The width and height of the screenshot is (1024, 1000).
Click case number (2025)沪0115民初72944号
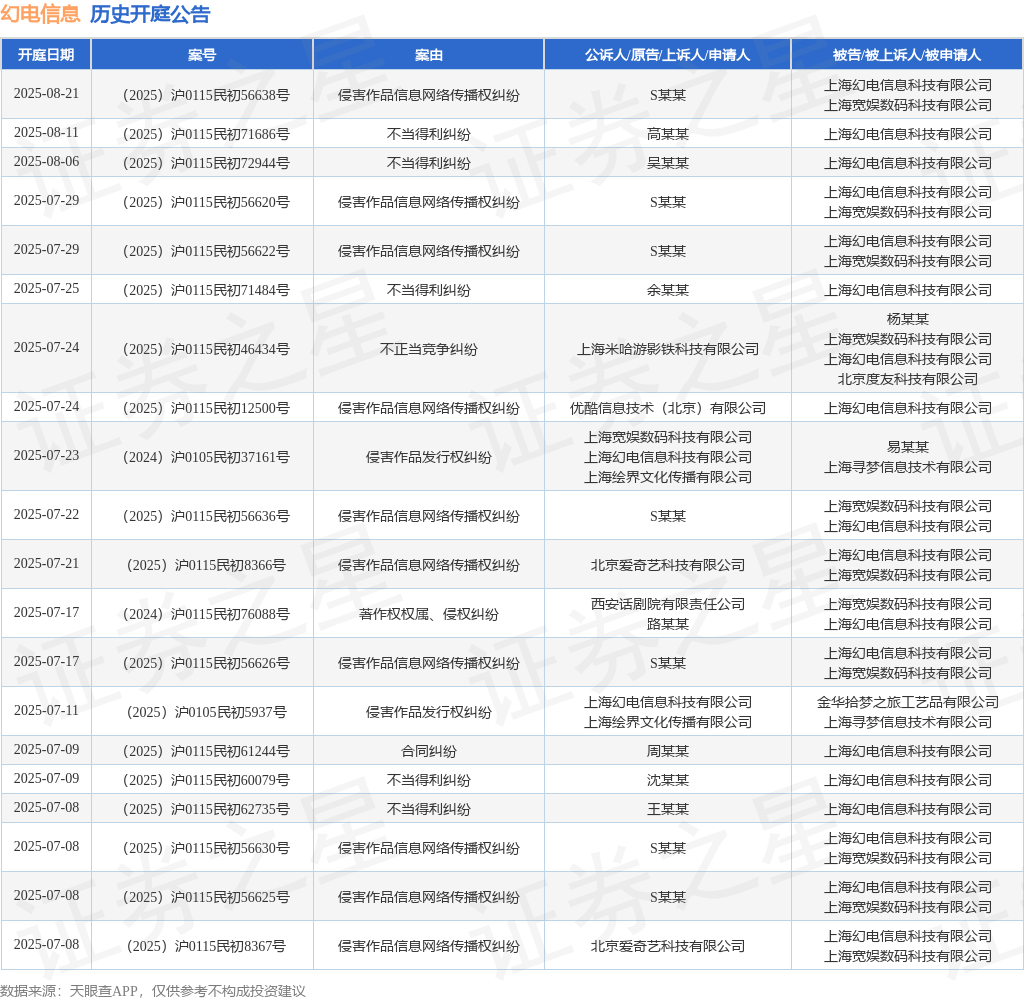point(206,163)
